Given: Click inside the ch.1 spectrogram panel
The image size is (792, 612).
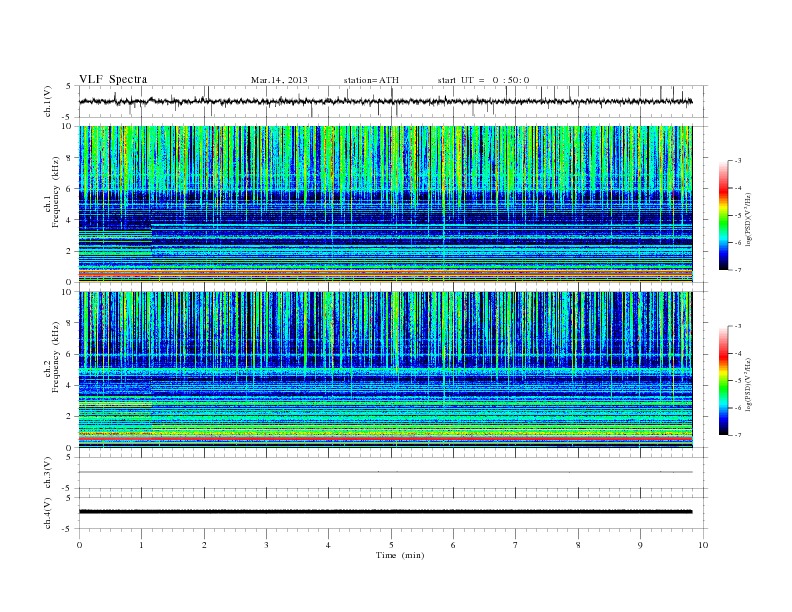Looking at the screenshot, I should pos(385,204).
